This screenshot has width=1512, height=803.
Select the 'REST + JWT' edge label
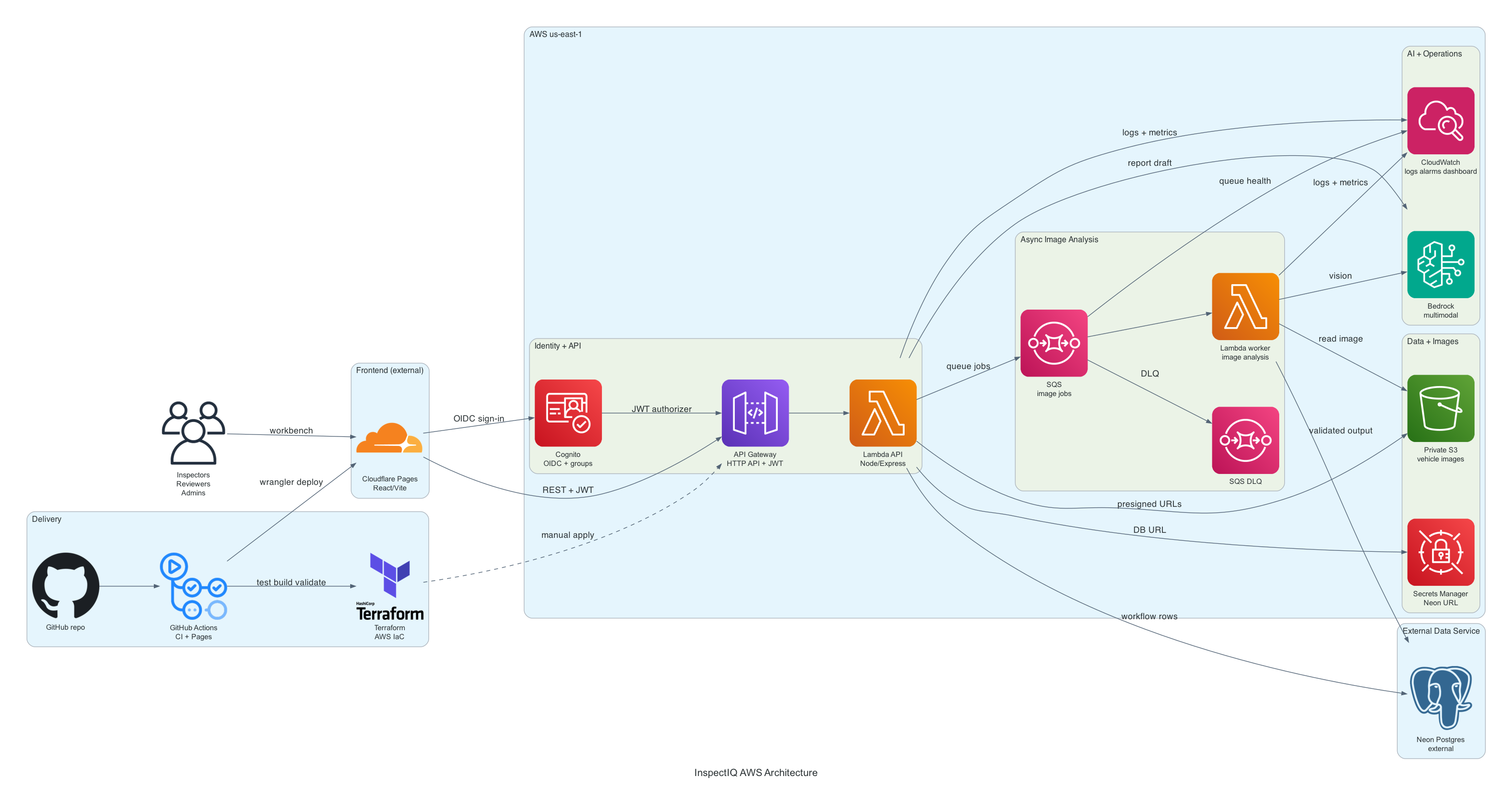click(568, 490)
